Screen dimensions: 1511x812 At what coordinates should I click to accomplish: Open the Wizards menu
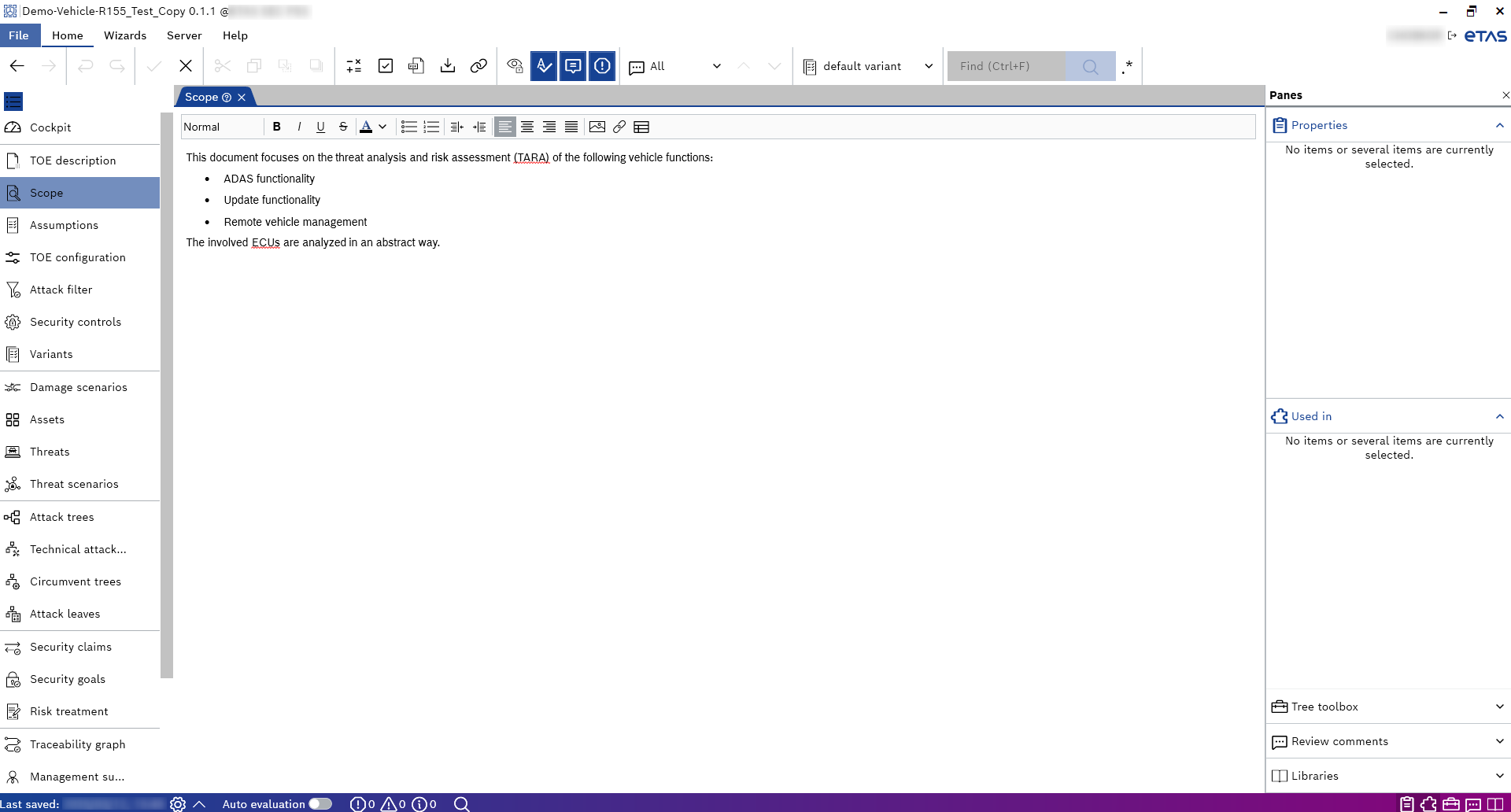[x=125, y=35]
